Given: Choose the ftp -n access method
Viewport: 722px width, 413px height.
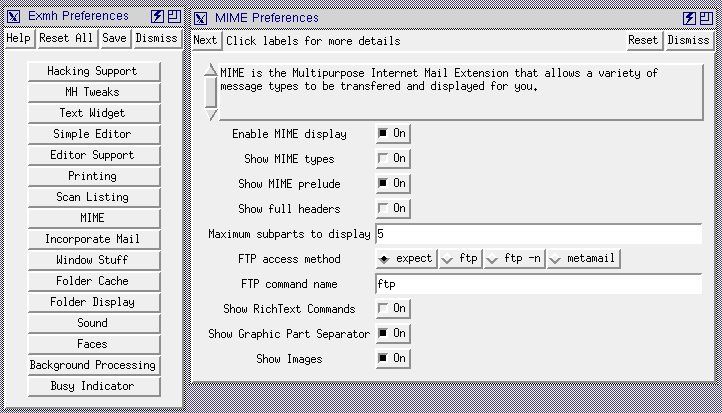Looking at the screenshot, I should 514,259.
